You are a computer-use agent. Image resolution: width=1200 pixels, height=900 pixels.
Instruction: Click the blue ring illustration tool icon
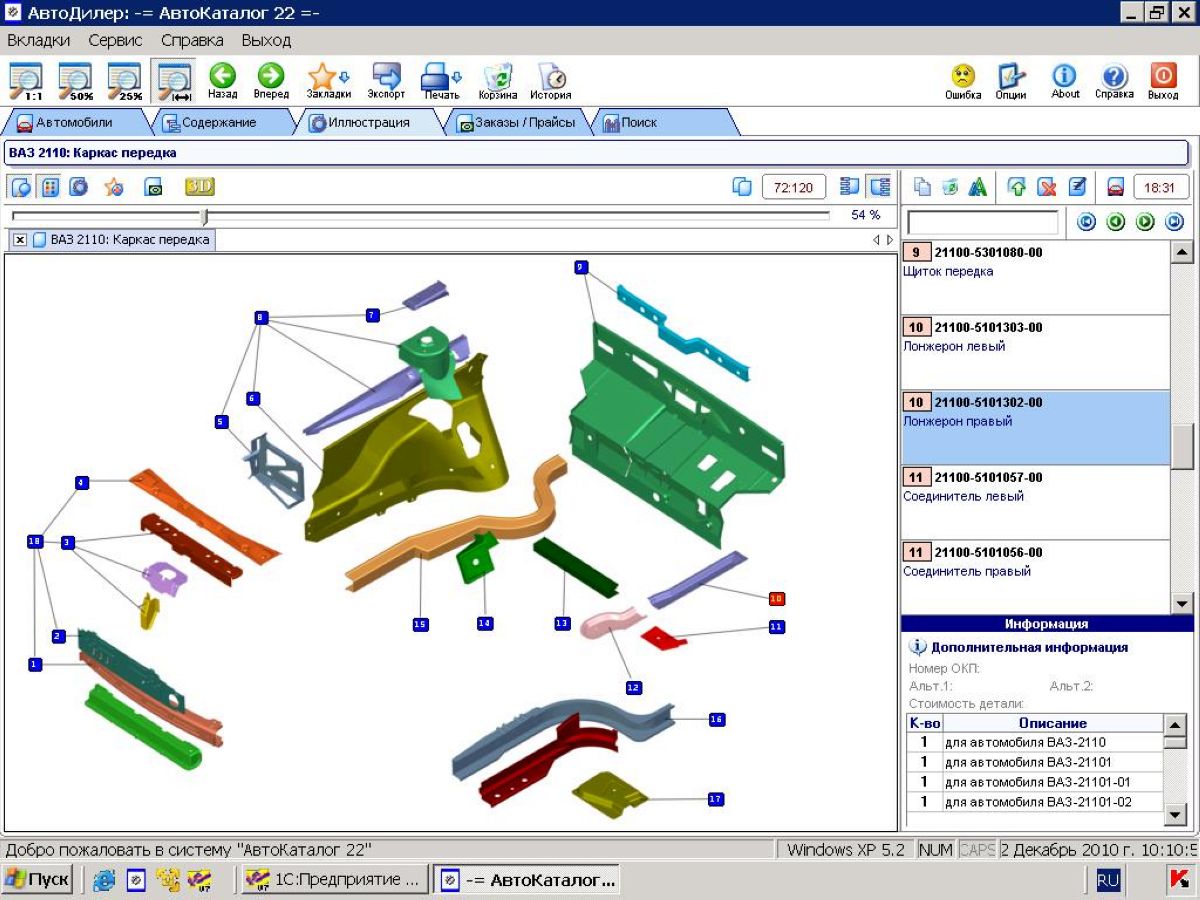(x=79, y=187)
